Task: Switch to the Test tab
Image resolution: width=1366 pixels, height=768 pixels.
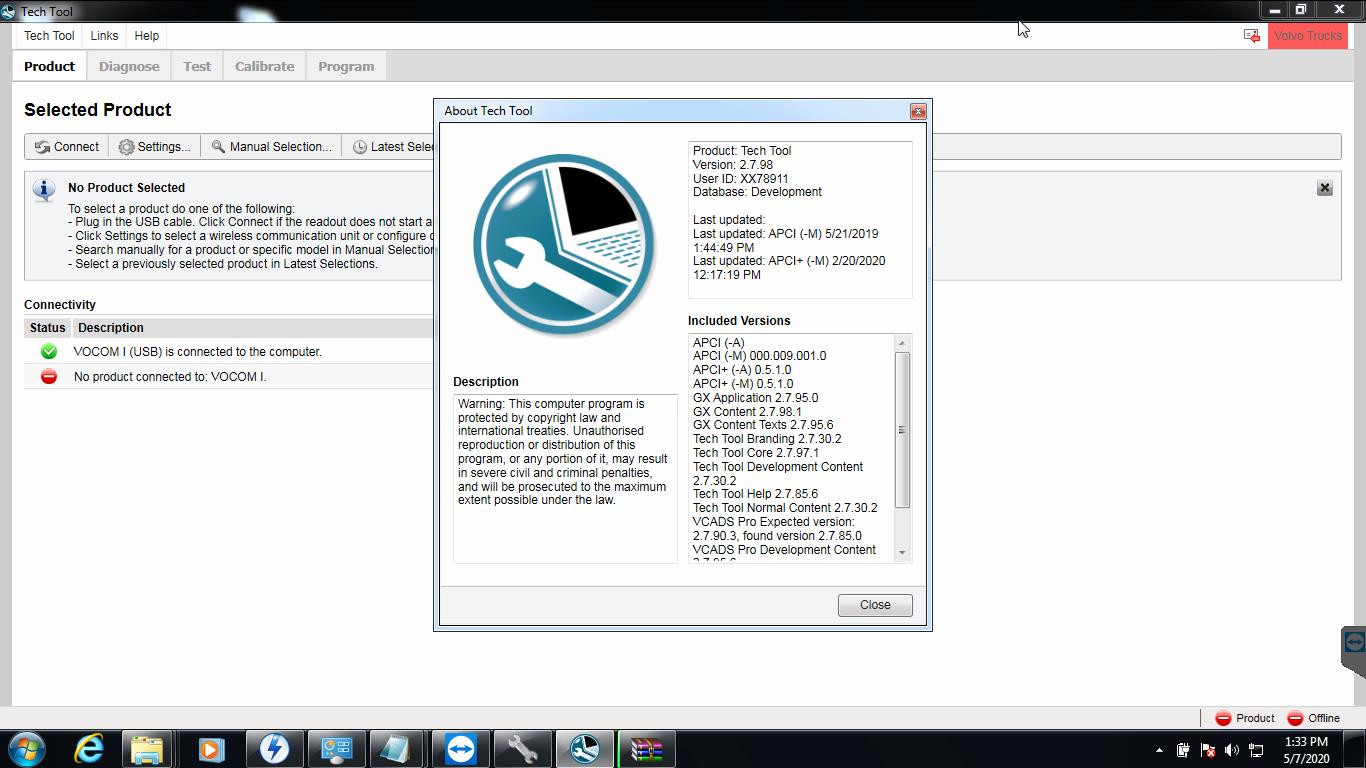Action: point(197,66)
